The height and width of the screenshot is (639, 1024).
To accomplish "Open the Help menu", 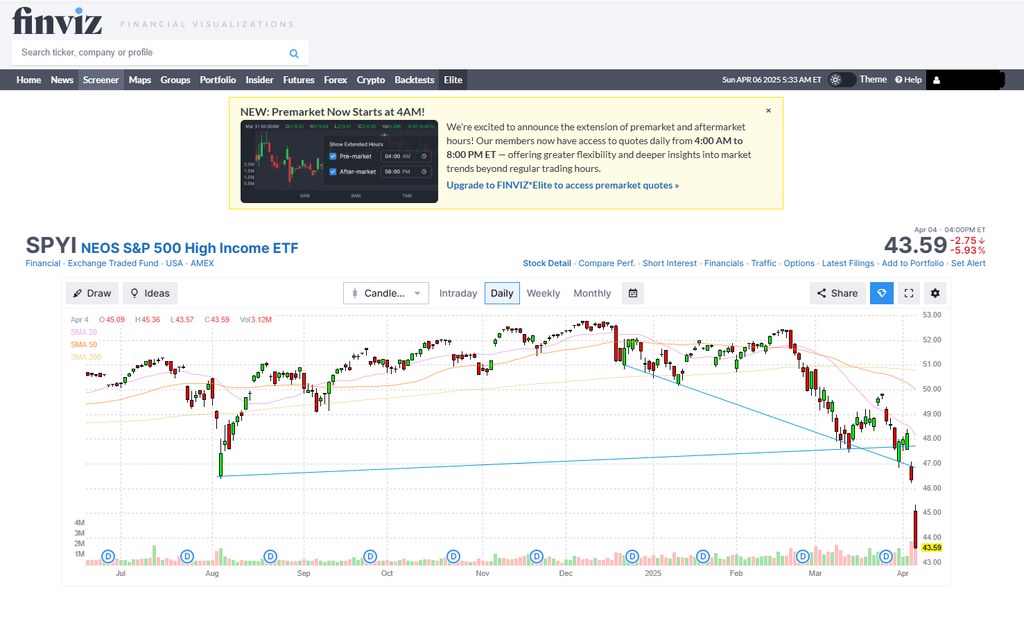I will click(x=908, y=80).
